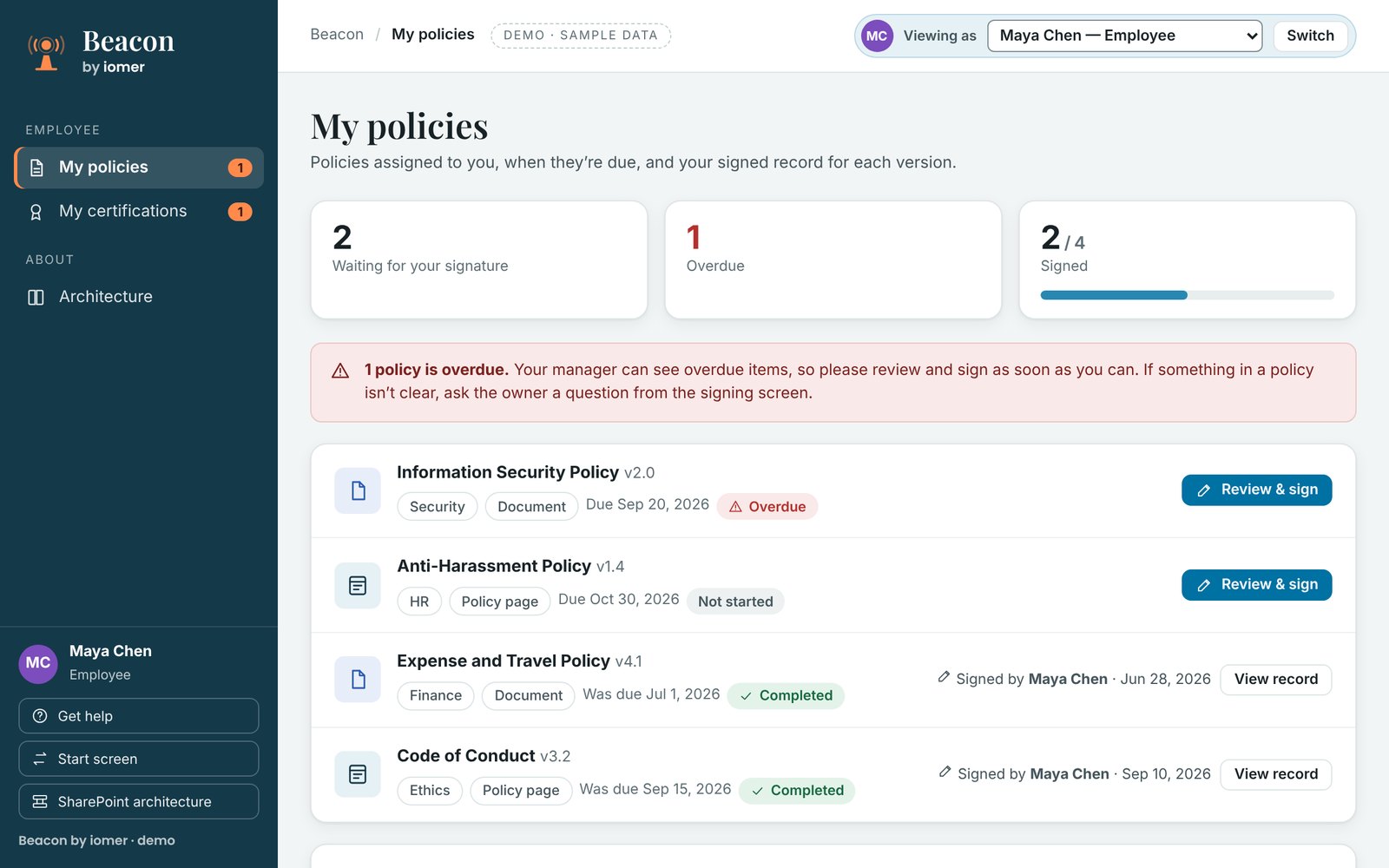Image resolution: width=1389 pixels, height=868 pixels.
Task: Open My policies in the sidebar
Action: point(139,168)
